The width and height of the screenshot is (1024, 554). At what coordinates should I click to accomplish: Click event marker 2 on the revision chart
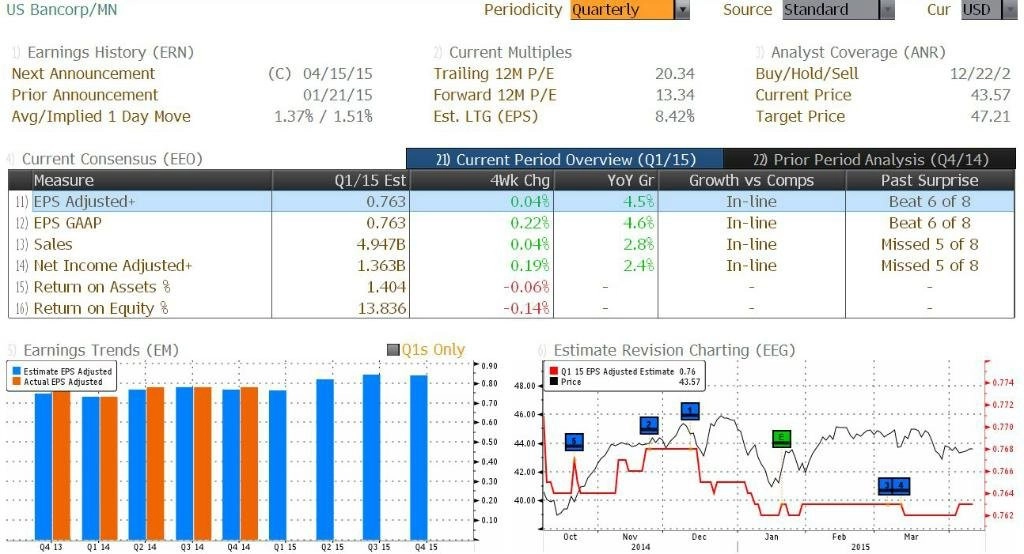pyautogui.click(x=649, y=425)
